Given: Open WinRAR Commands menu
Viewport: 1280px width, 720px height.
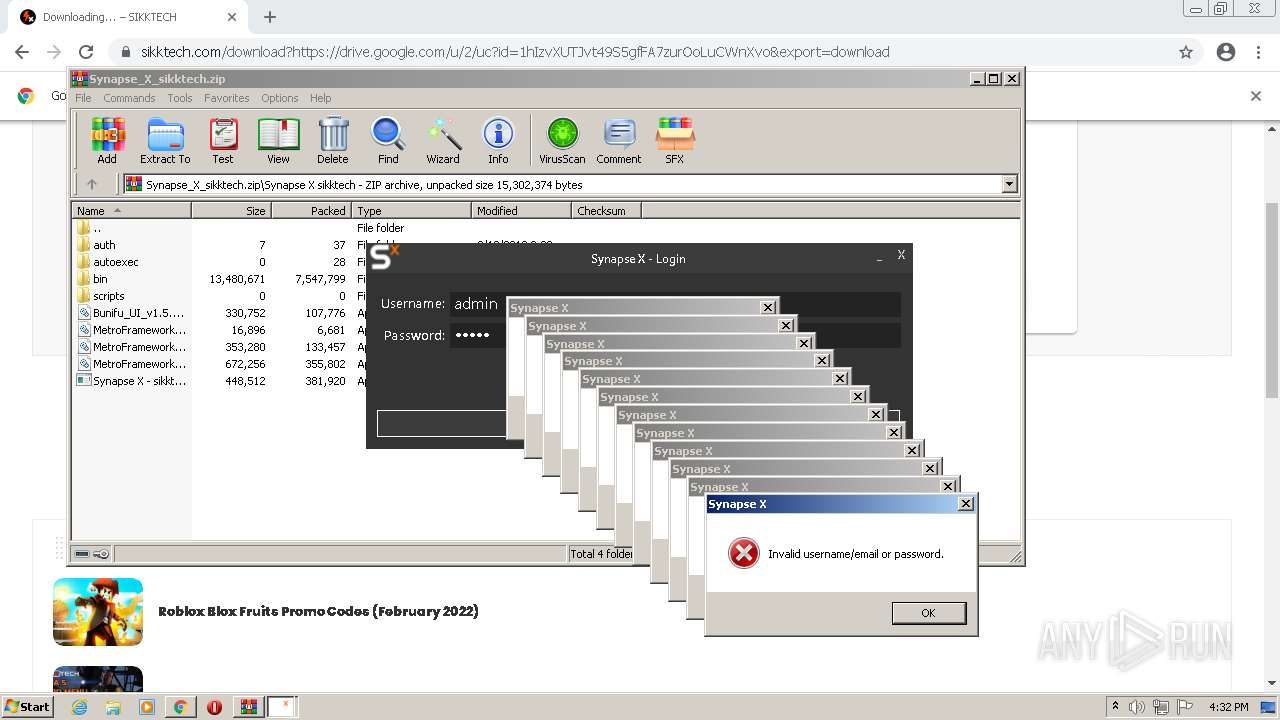Looking at the screenshot, I should [x=129, y=98].
